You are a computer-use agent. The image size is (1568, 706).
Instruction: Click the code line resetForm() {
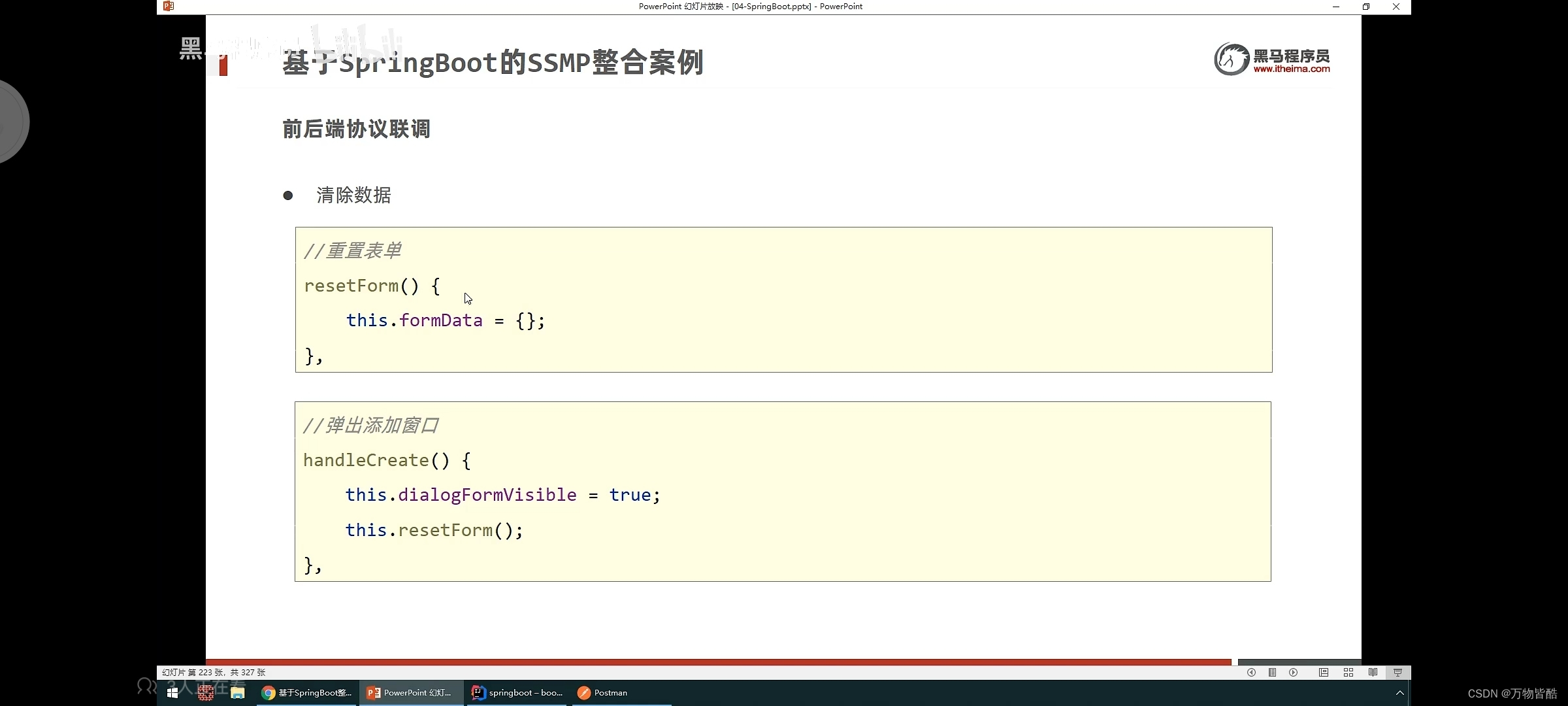coord(372,286)
